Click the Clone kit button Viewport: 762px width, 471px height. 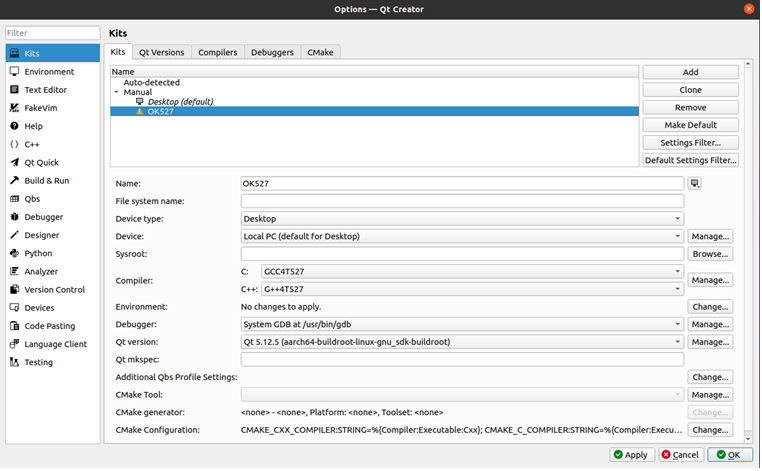pos(691,90)
